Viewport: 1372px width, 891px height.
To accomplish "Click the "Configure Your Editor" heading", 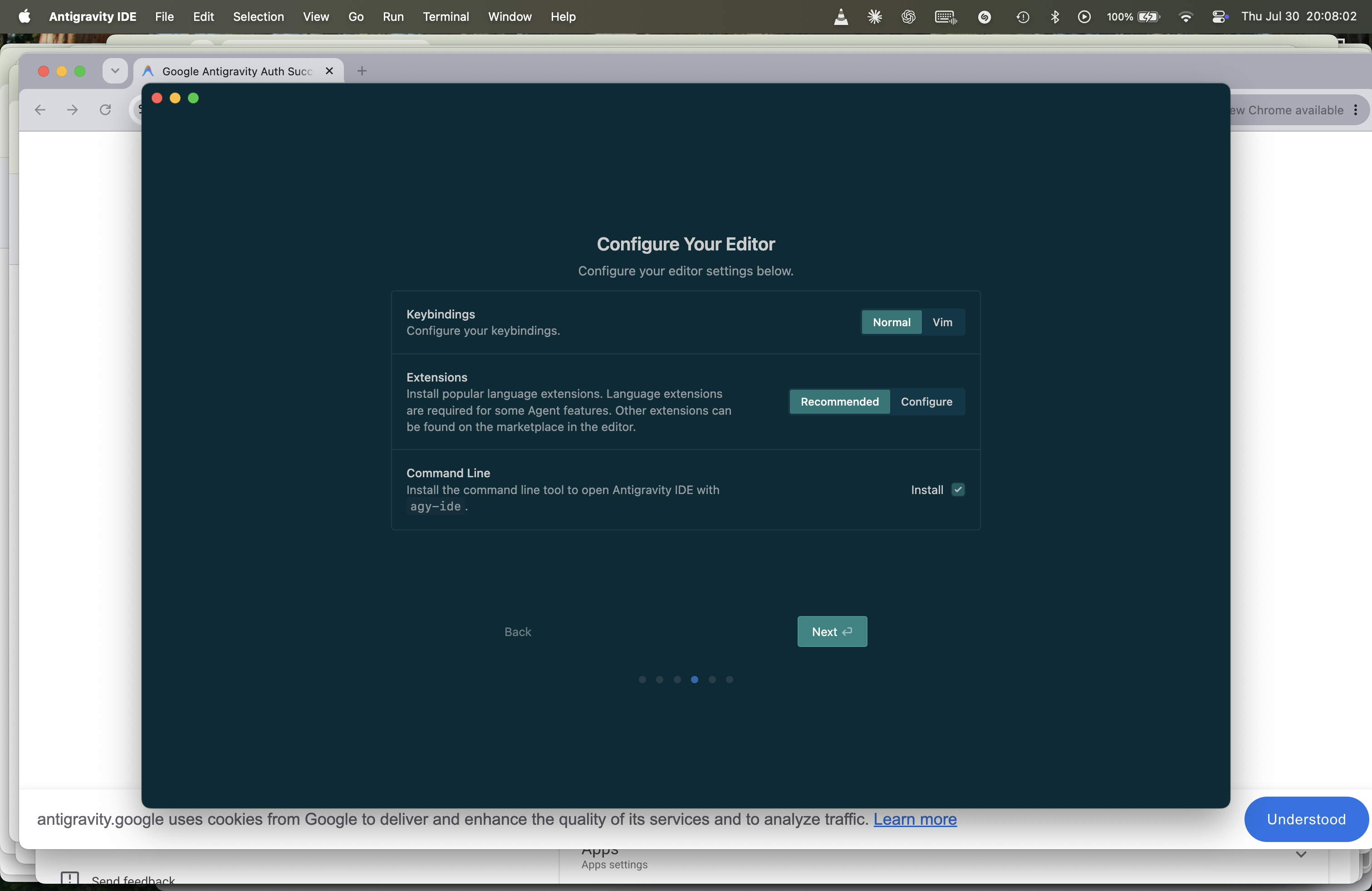I will click(686, 244).
